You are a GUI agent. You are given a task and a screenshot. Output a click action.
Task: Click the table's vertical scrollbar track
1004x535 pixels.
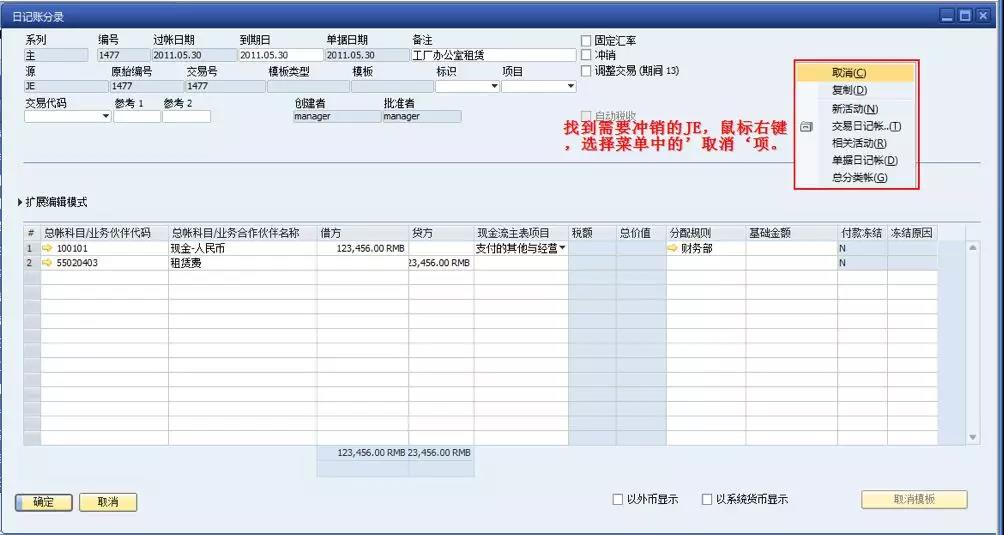(x=974, y=340)
